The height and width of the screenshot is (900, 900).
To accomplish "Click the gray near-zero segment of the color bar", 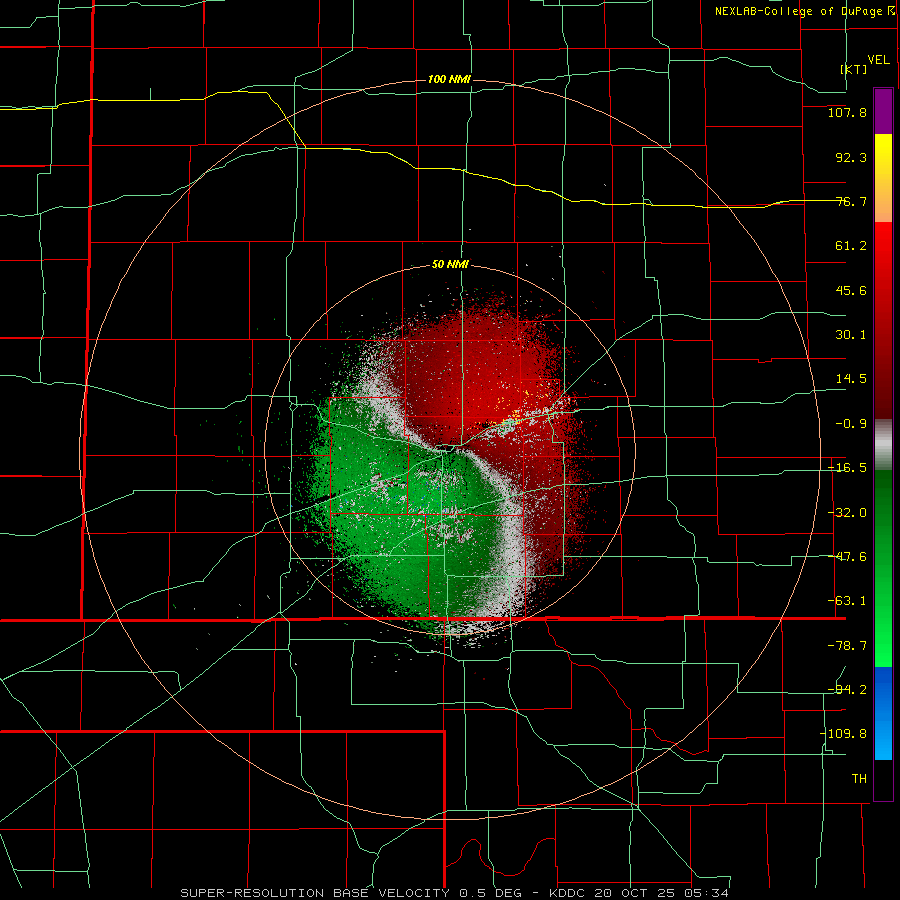I will click(x=883, y=444).
